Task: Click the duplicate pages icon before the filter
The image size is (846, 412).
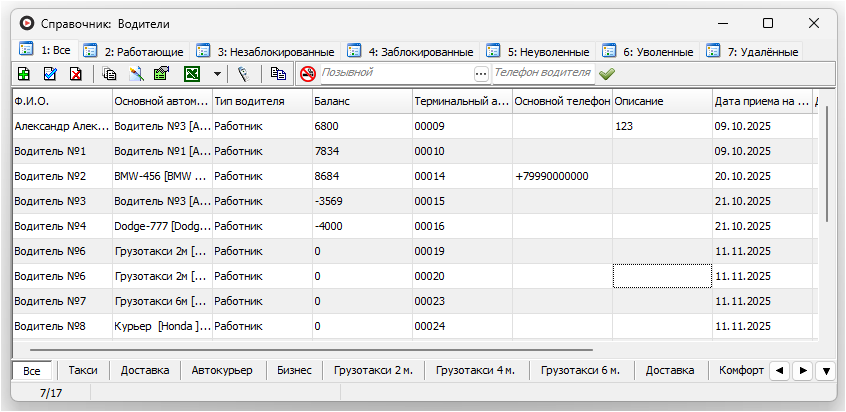Action: point(278,74)
